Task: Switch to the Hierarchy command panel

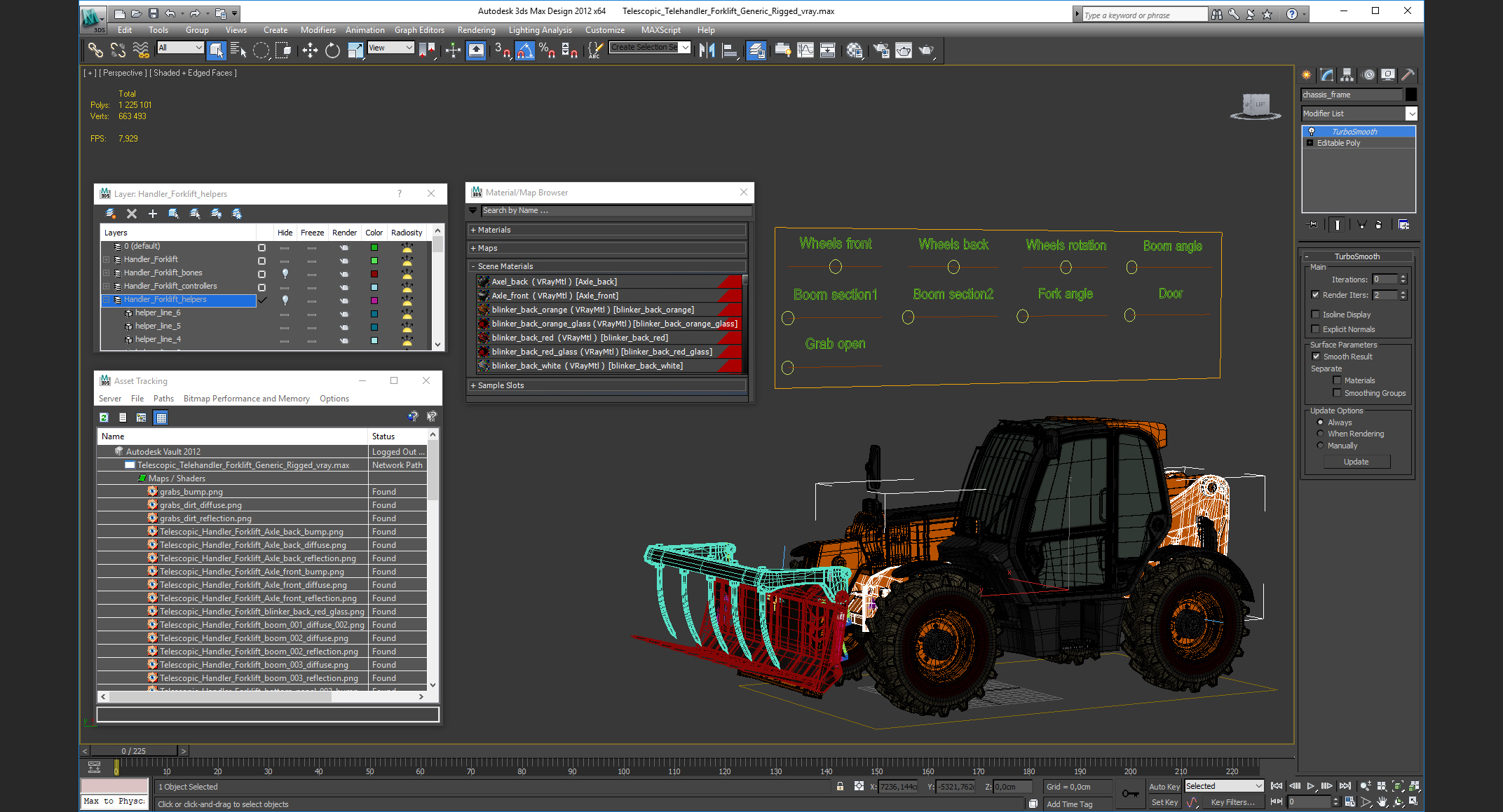Action: click(1347, 75)
